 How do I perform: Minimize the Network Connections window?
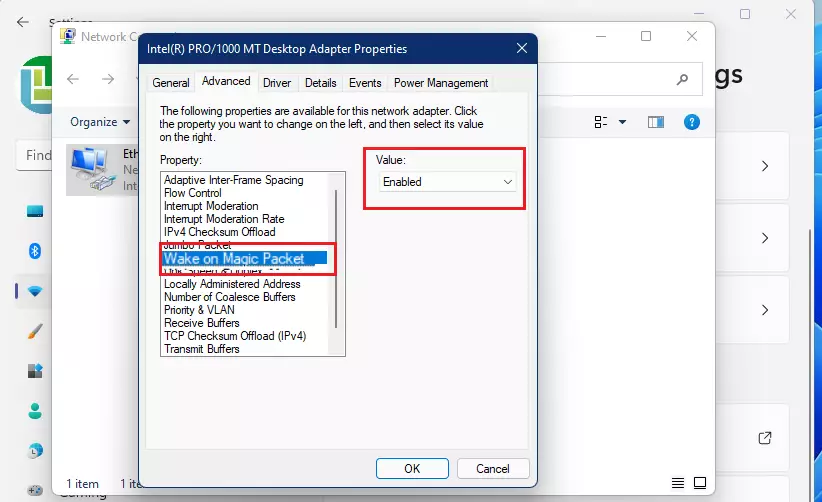click(x=601, y=36)
